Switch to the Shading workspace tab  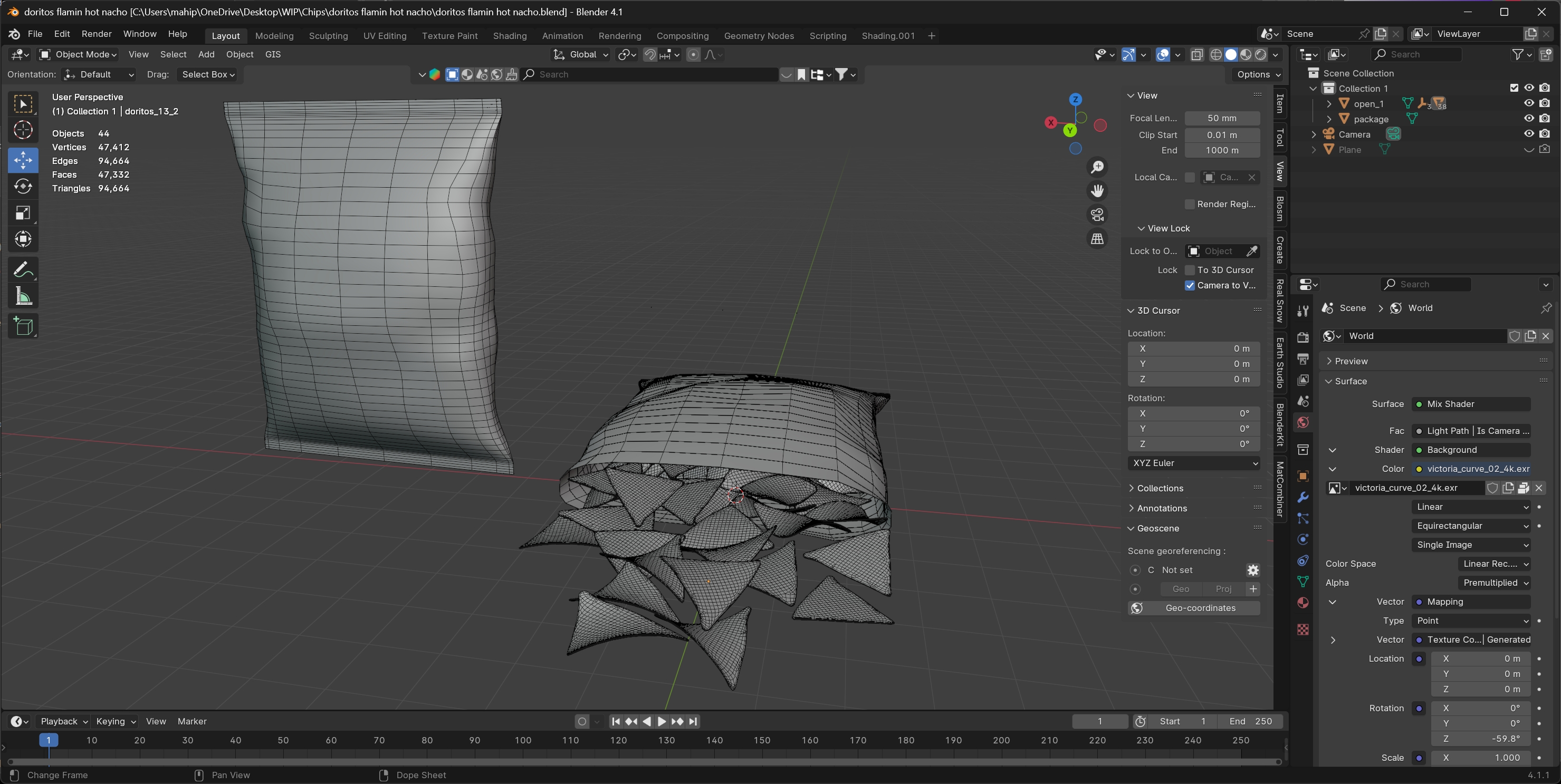coord(509,36)
